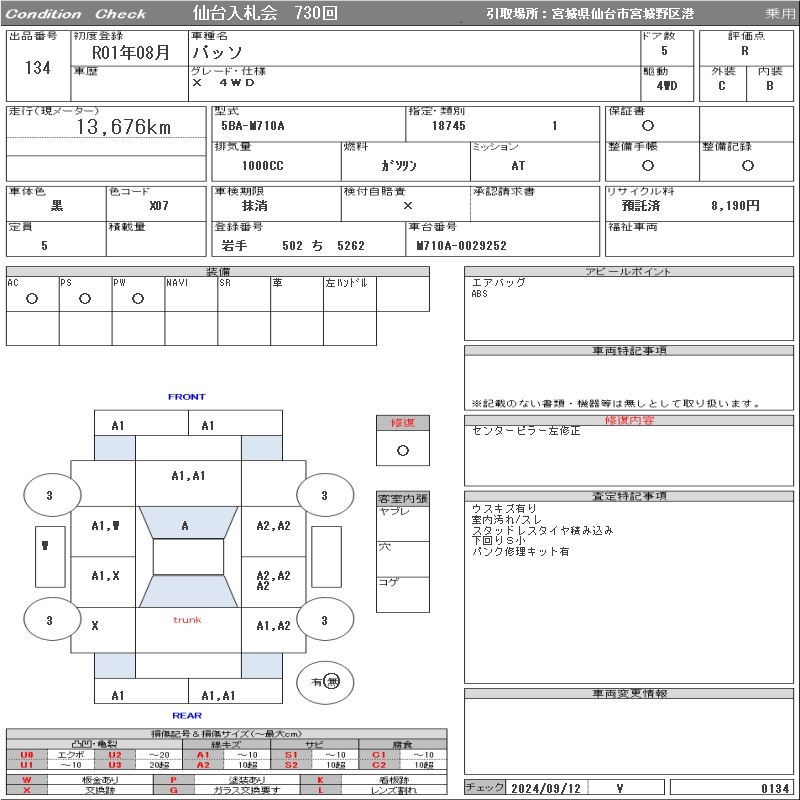The height and width of the screenshot is (800, 800).
Task: Click first registration R01年08月
Action: click(x=131, y=52)
